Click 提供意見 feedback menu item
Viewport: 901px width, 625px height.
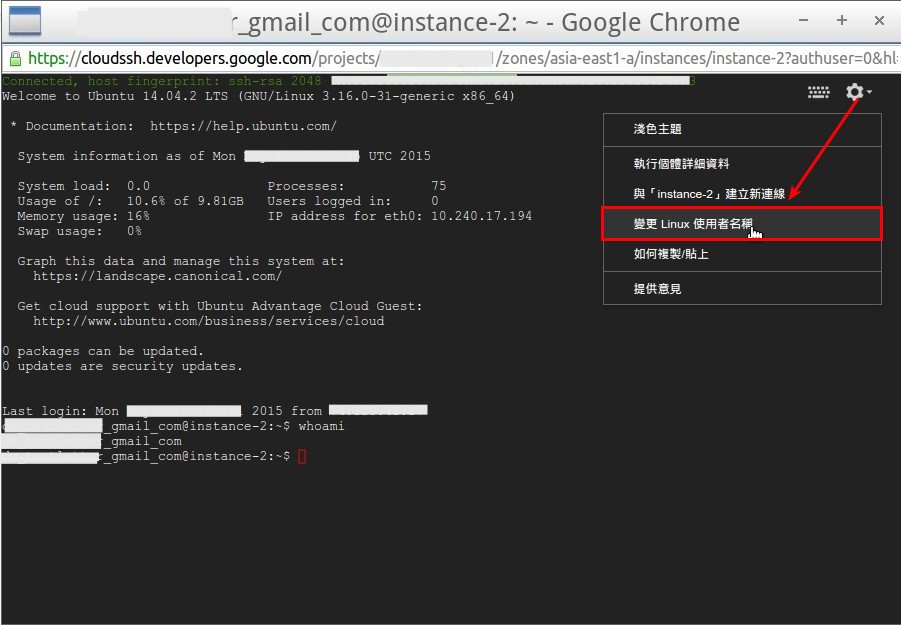tap(742, 289)
